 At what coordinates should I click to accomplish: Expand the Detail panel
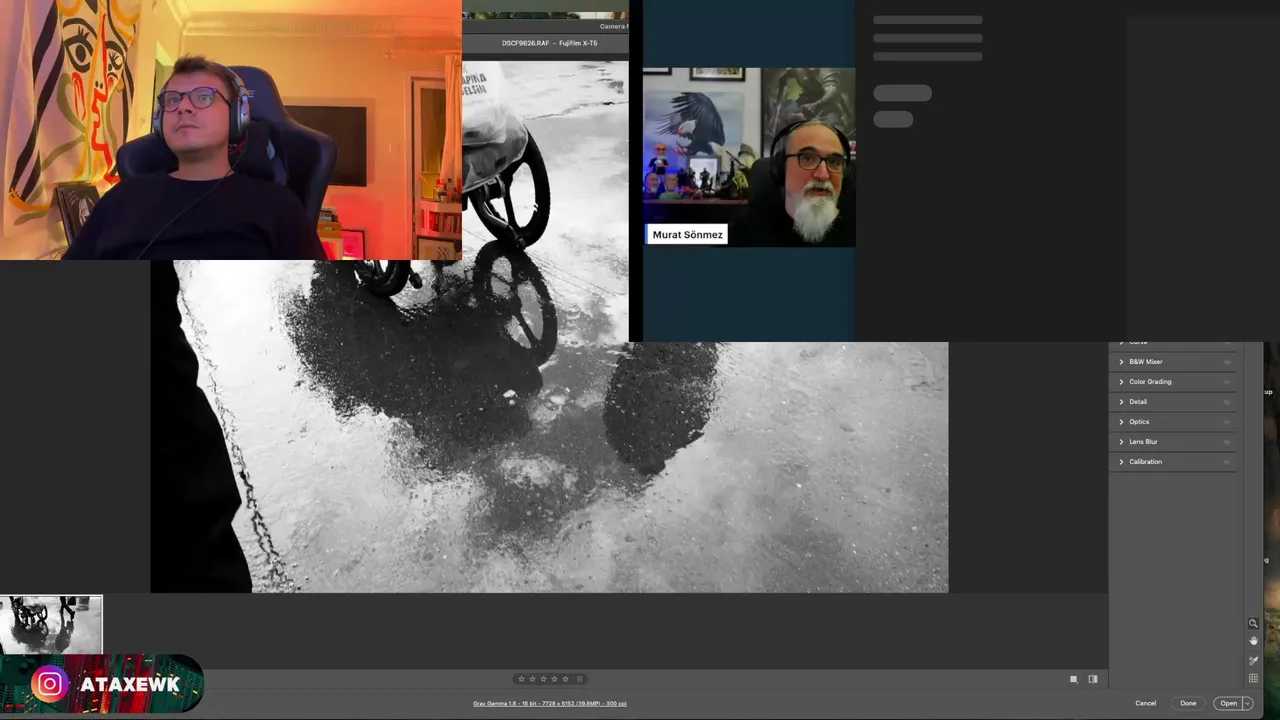tap(1121, 402)
